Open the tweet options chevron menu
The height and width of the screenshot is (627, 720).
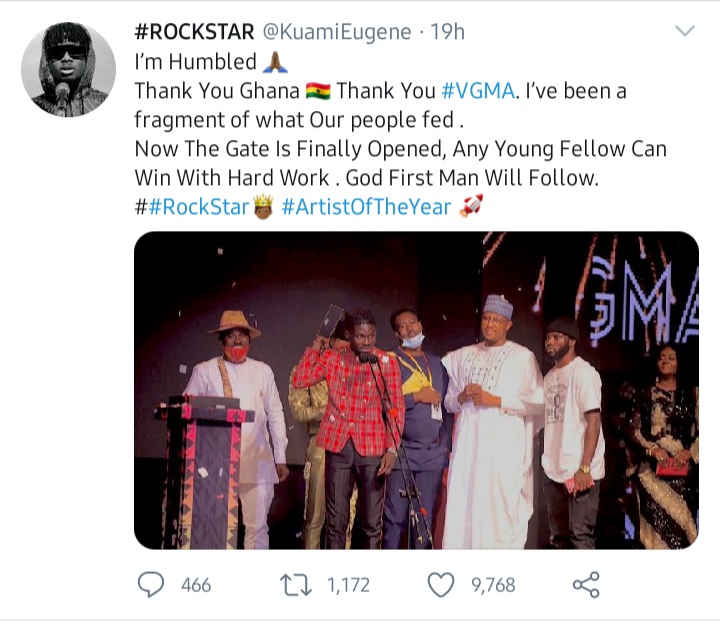[x=685, y=31]
